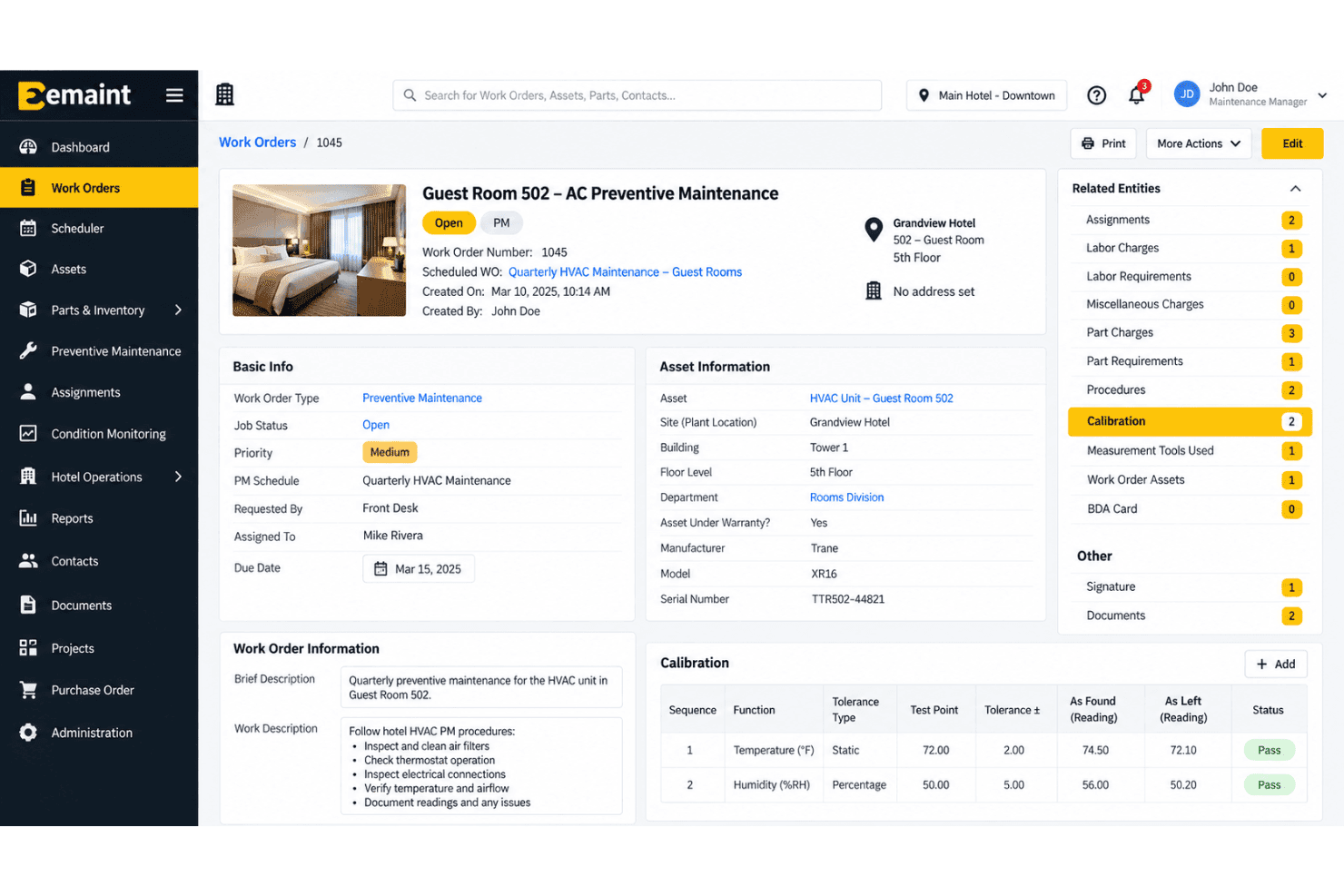Image resolution: width=1344 pixels, height=896 pixels.
Task: Click the Preventive Maintenance work order type link
Action: [422, 399]
